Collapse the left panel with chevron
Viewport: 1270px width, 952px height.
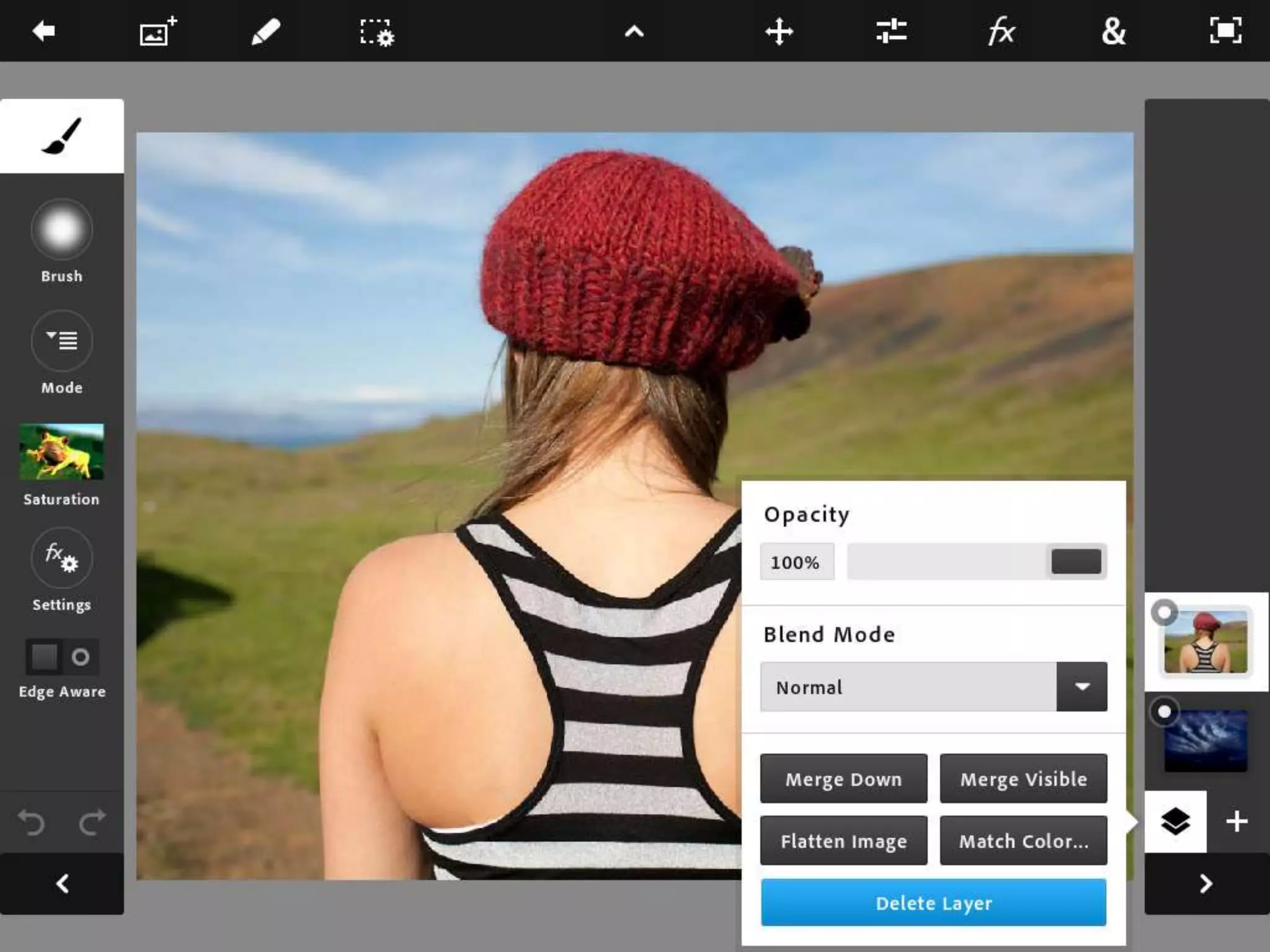tap(62, 883)
